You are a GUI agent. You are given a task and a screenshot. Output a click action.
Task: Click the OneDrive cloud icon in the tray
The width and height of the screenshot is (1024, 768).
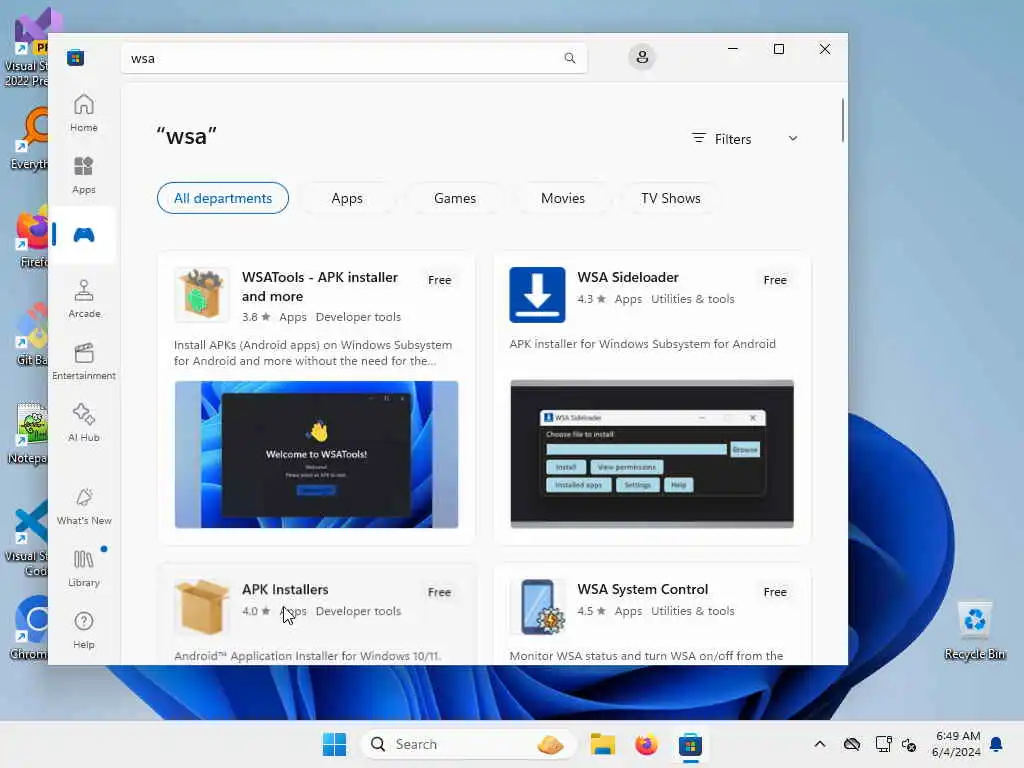click(852, 744)
